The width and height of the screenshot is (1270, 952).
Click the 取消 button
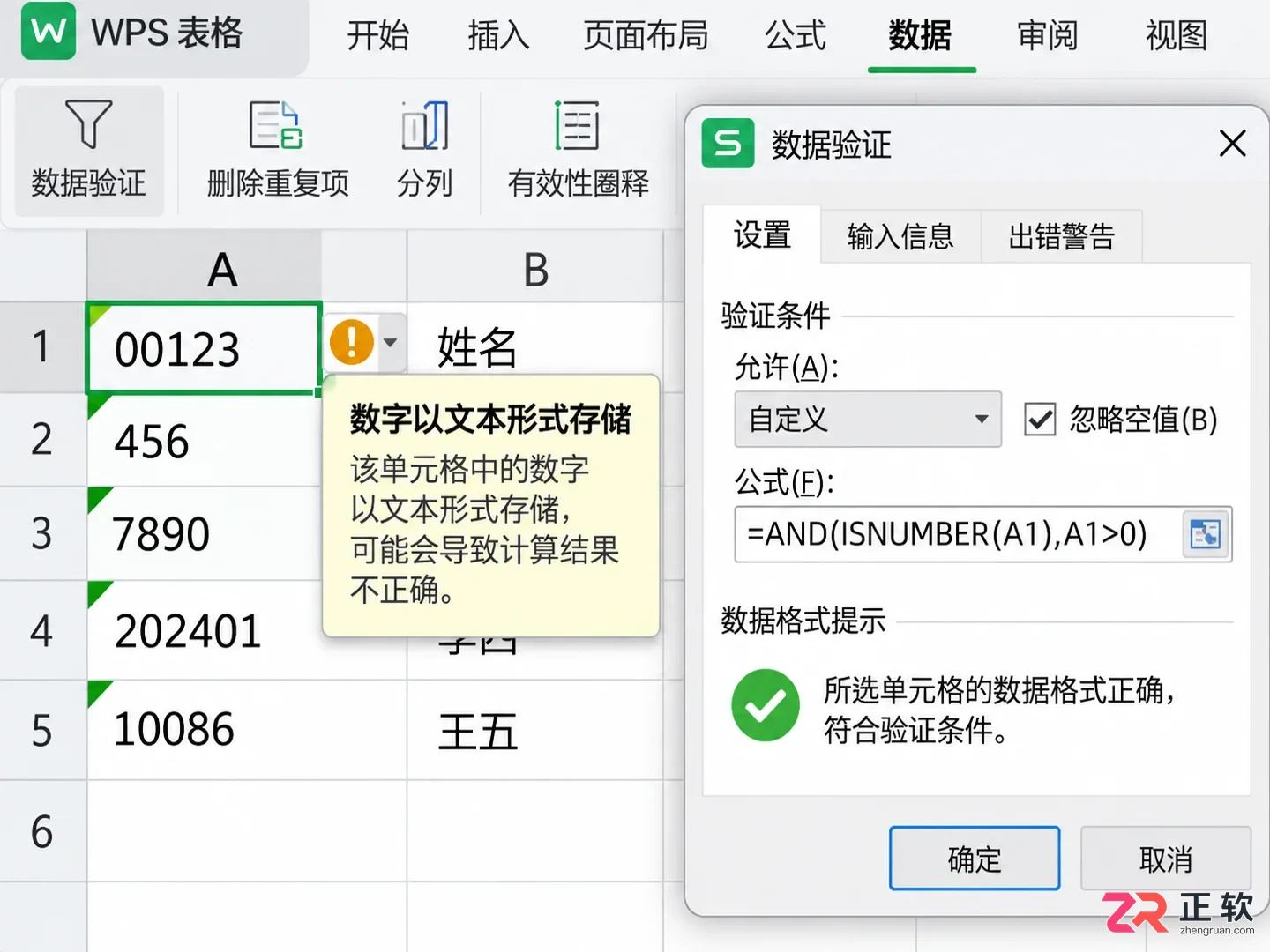pyautogui.click(x=1166, y=859)
